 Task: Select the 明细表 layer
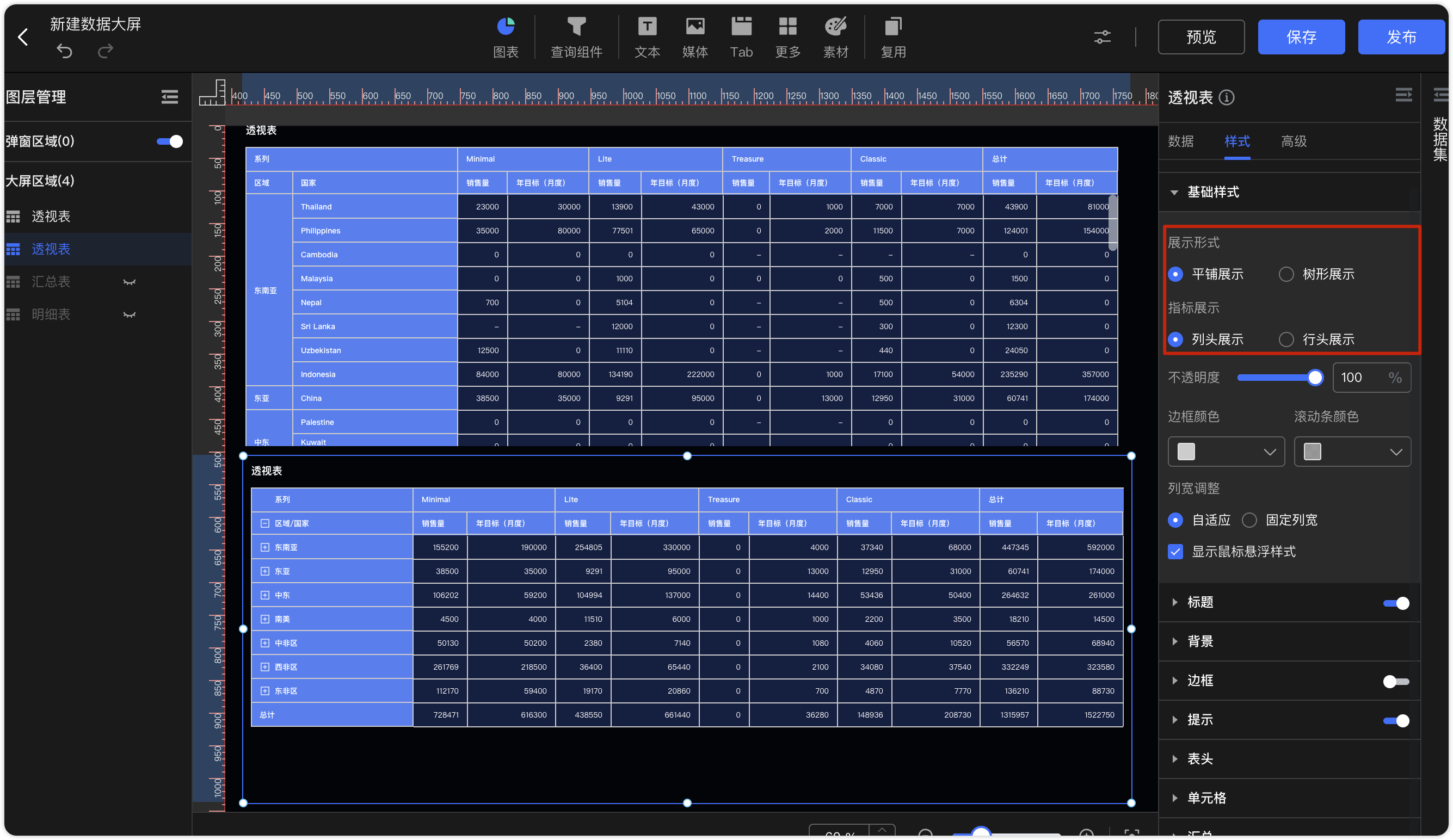tap(97, 315)
